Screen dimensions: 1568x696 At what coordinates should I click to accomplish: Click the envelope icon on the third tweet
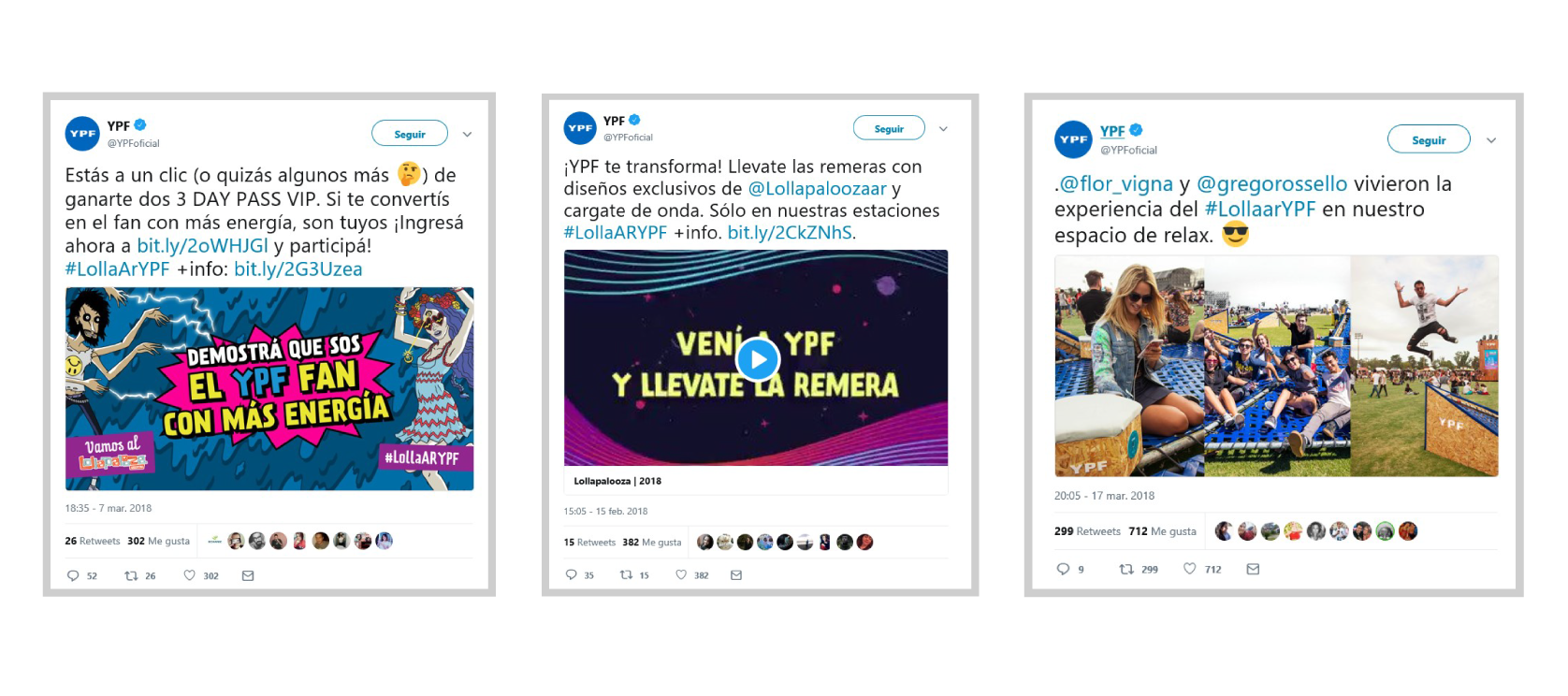tap(1253, 569)
